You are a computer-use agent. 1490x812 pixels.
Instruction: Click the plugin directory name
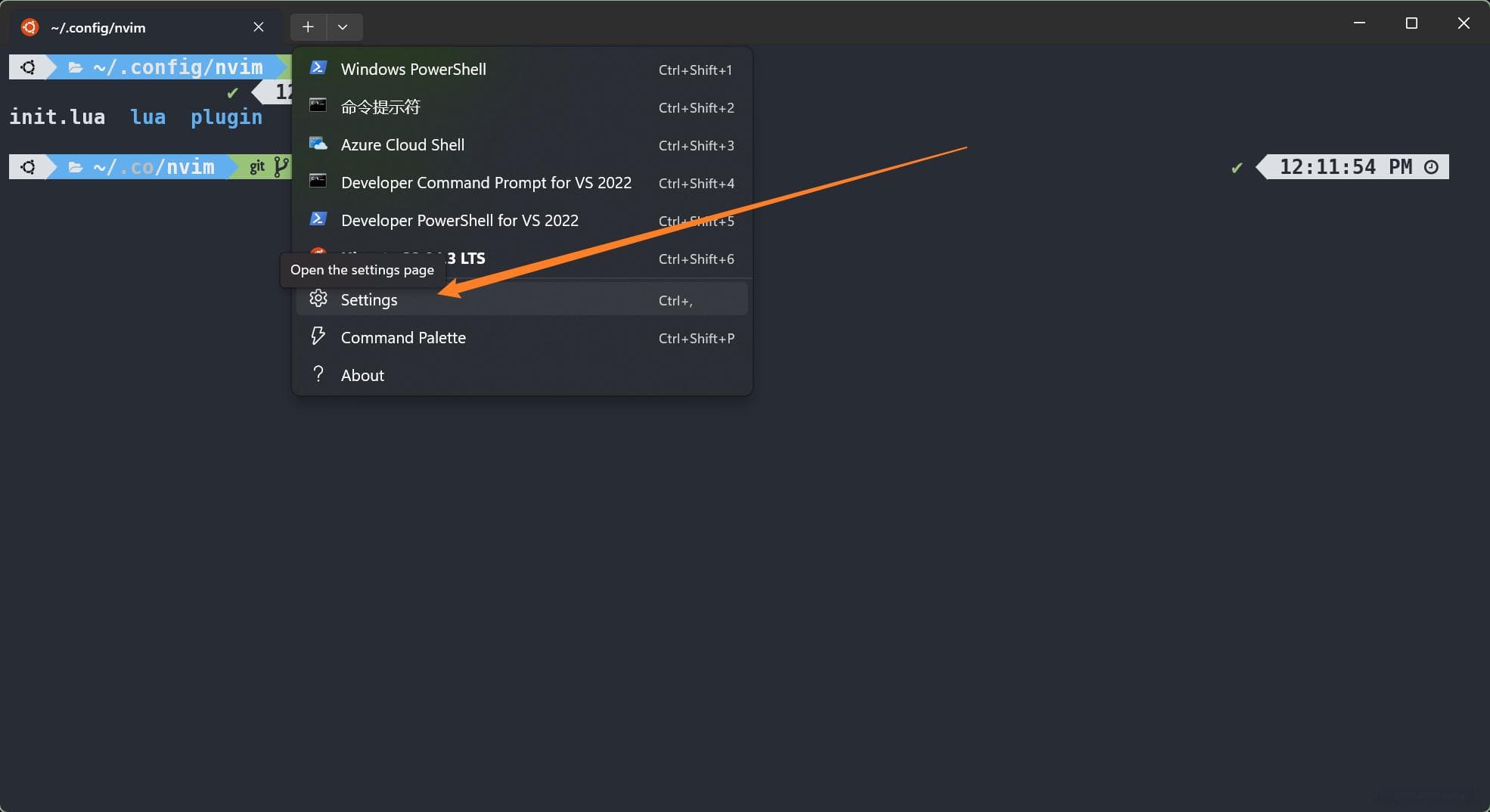tap(227, 118)
